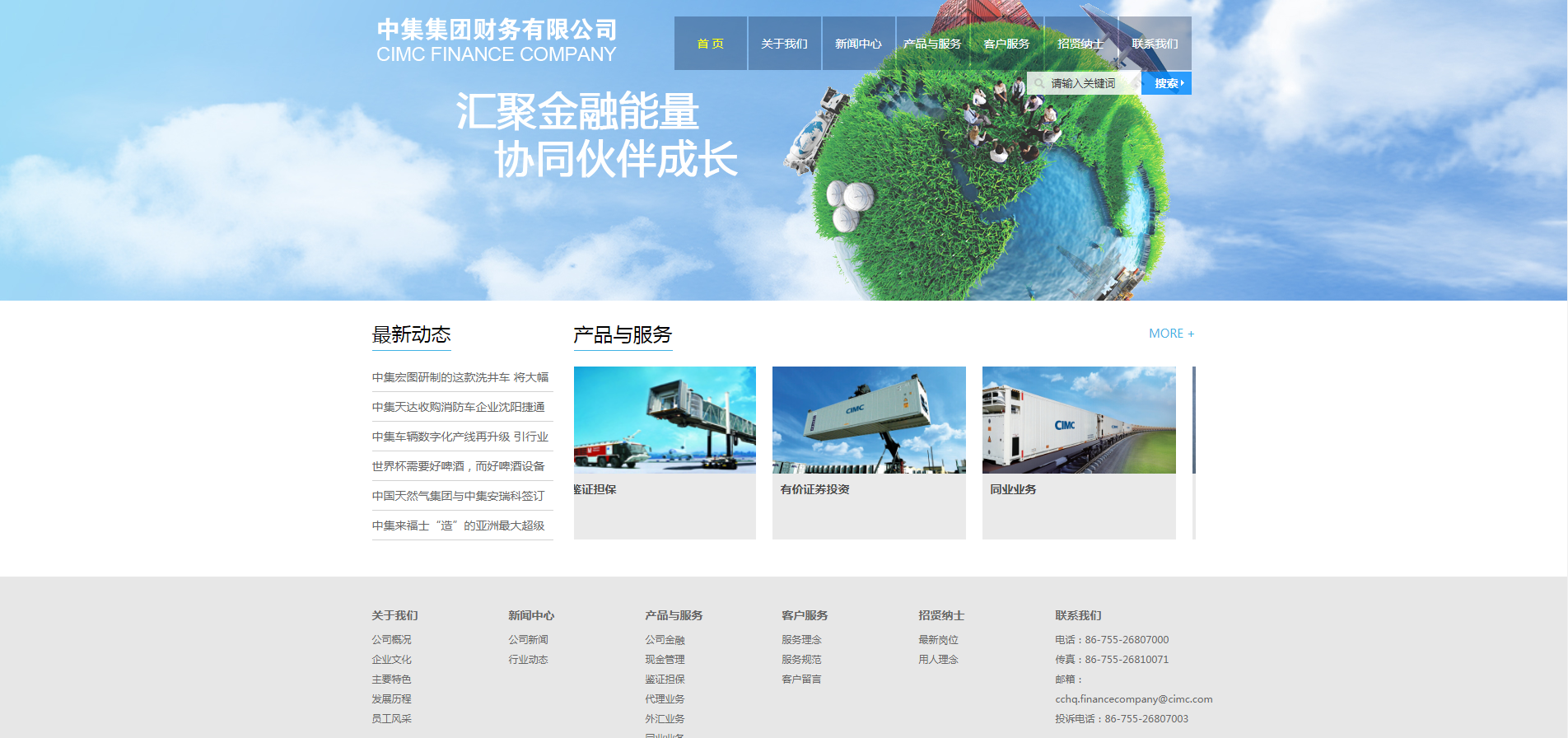Open news about 世界杯需要好啤酒
The width and height of the screenshot is (1568, 738).
[x=458, y=466]
